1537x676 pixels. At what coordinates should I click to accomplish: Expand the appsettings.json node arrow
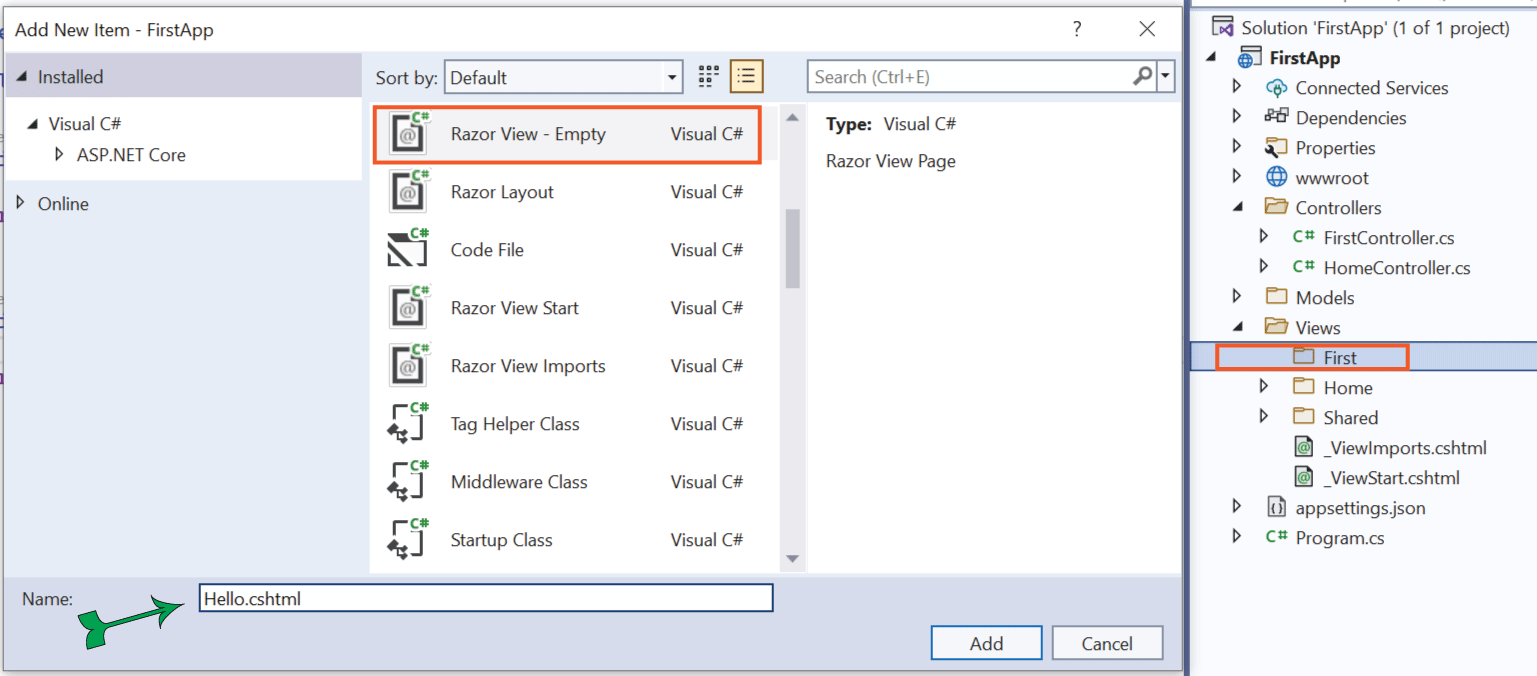tap(1237, 507)
